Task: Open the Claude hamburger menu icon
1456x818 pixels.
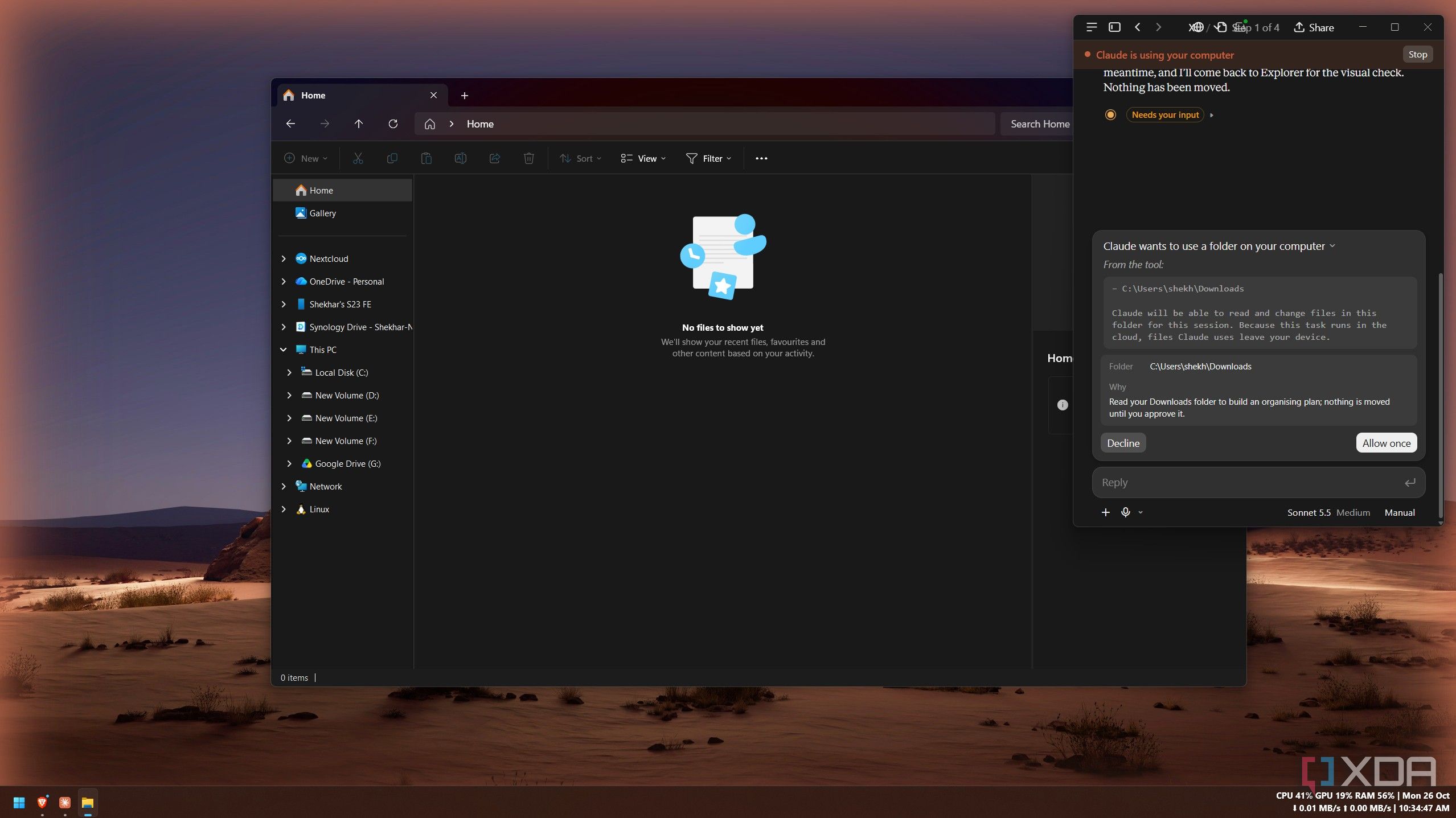Action: coord(1091,27)
